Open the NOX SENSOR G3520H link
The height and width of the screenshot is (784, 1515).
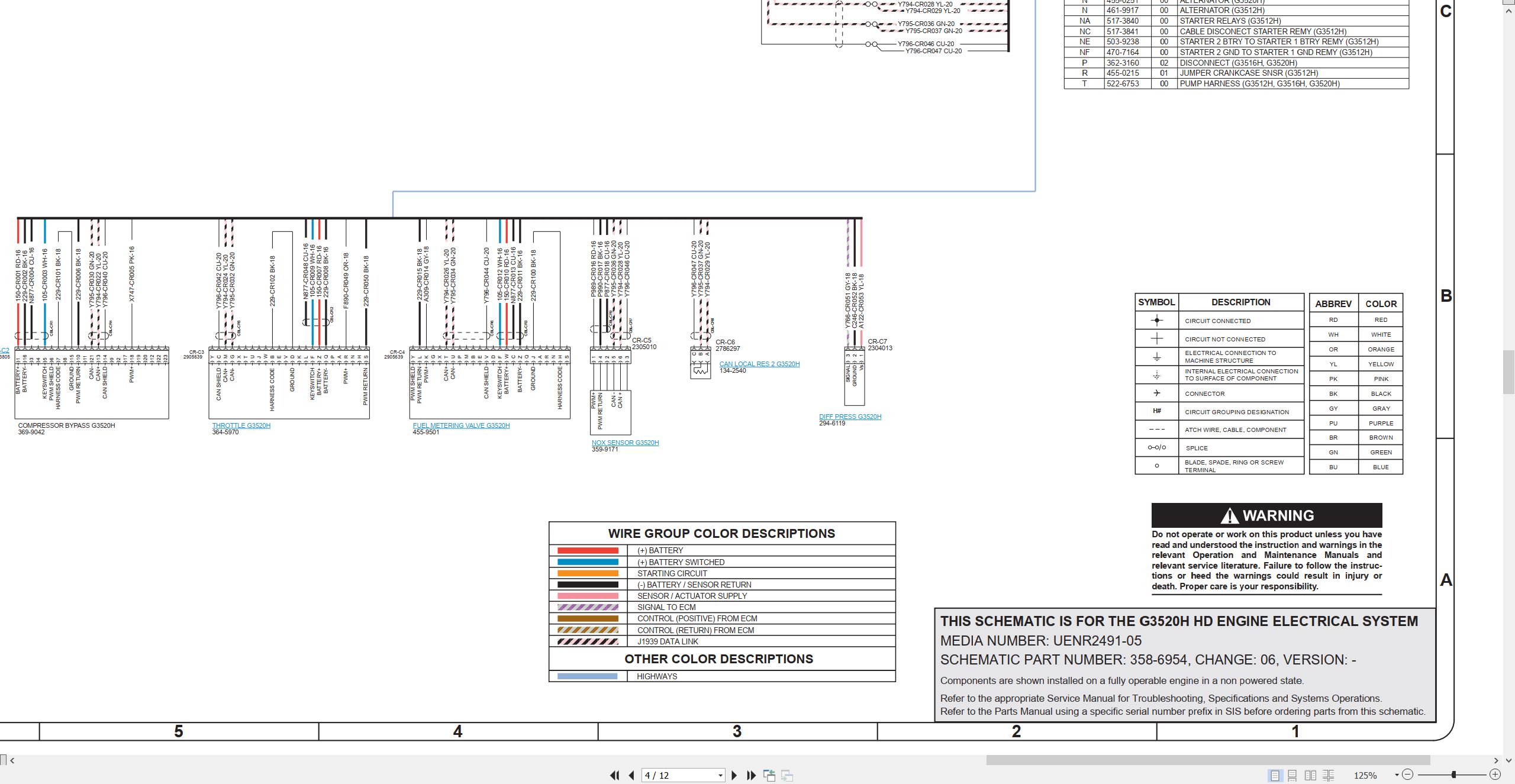625,443
